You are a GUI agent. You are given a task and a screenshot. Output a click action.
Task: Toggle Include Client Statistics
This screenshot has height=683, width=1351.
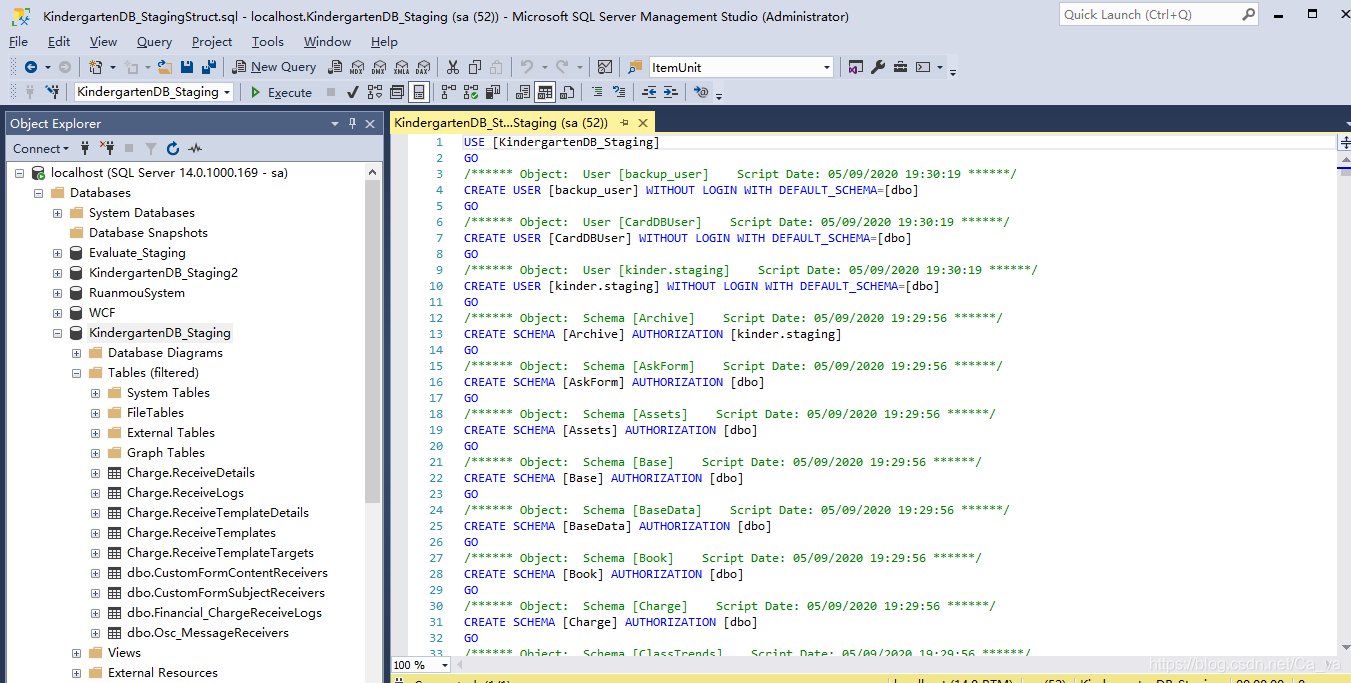[492, 92]
